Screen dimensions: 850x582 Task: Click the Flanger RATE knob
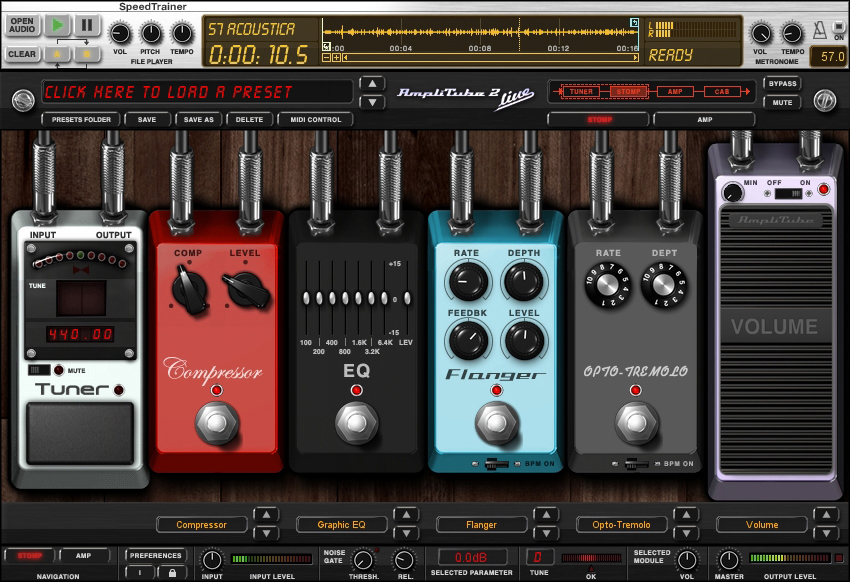click(x=467, y=281)
